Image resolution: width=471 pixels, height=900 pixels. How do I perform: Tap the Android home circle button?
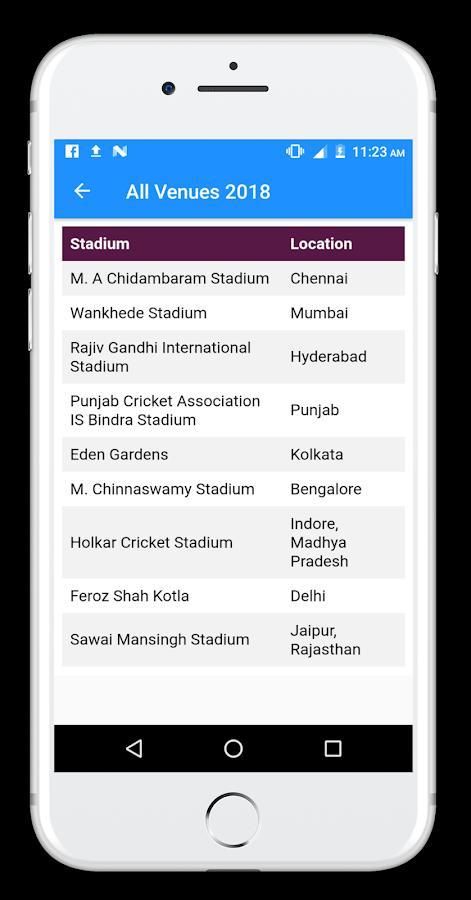point(233,748)
